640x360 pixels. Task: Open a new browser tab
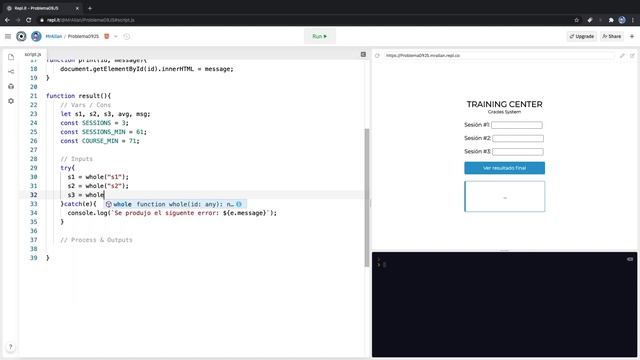pos(90,8)
